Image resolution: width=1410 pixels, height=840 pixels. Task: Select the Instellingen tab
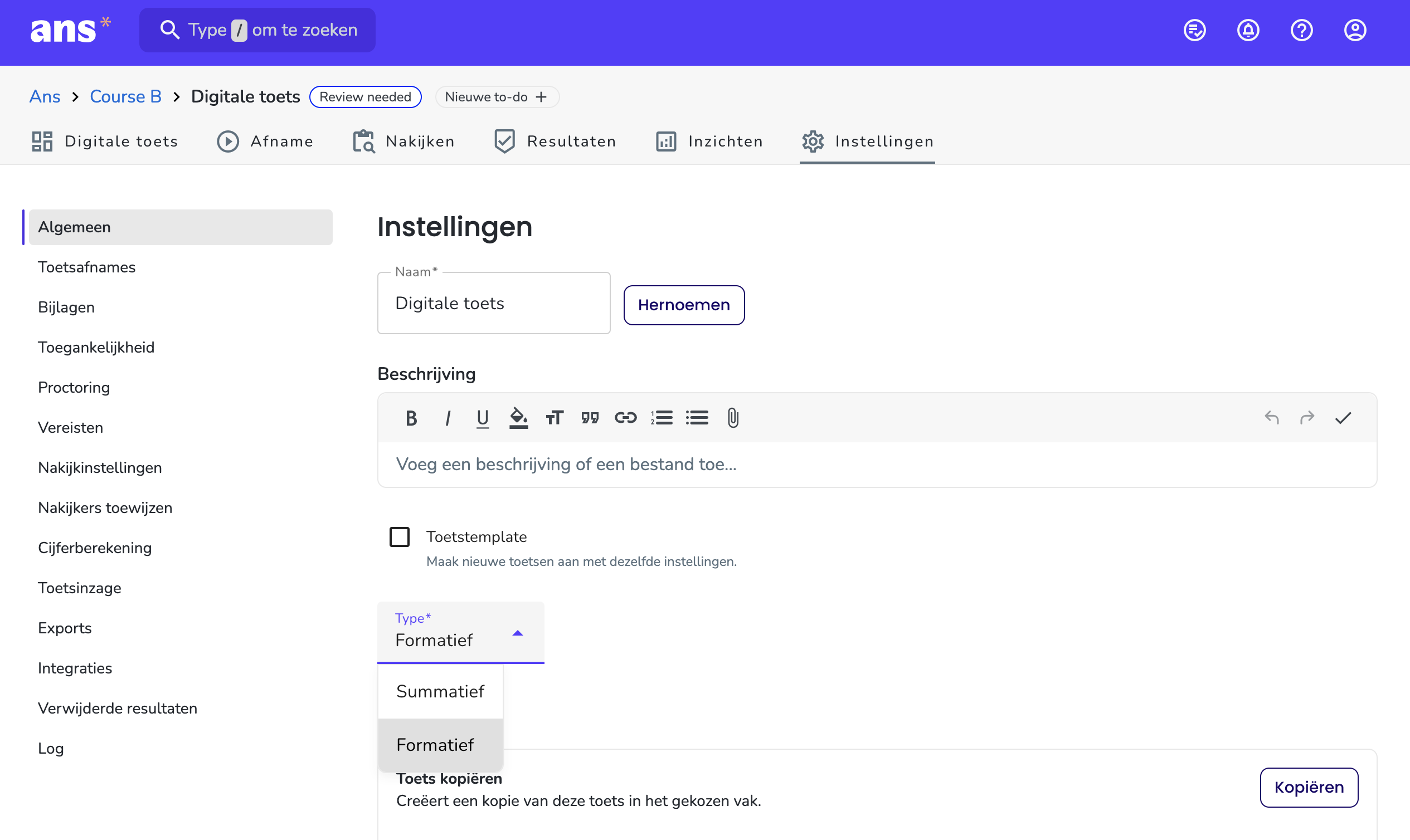coord(868,141)
